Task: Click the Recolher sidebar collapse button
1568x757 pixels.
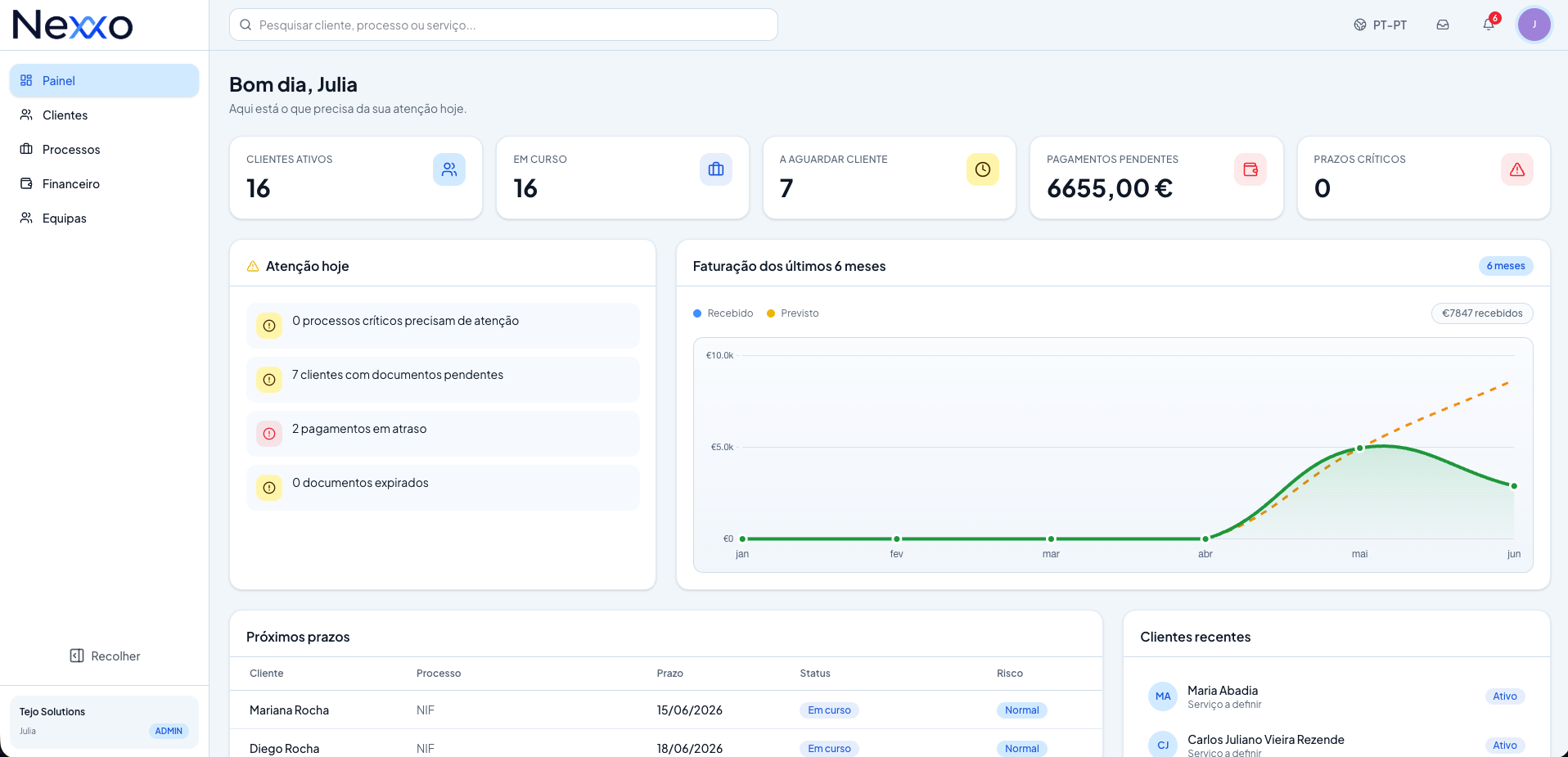Action: click(105, 656)
